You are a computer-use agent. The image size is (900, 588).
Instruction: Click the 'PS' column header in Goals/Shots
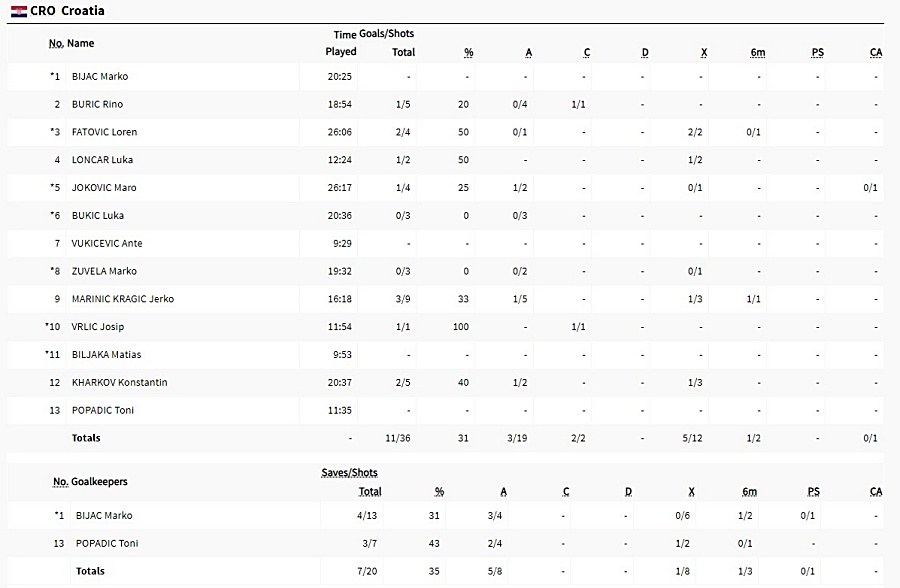(817, 52)
